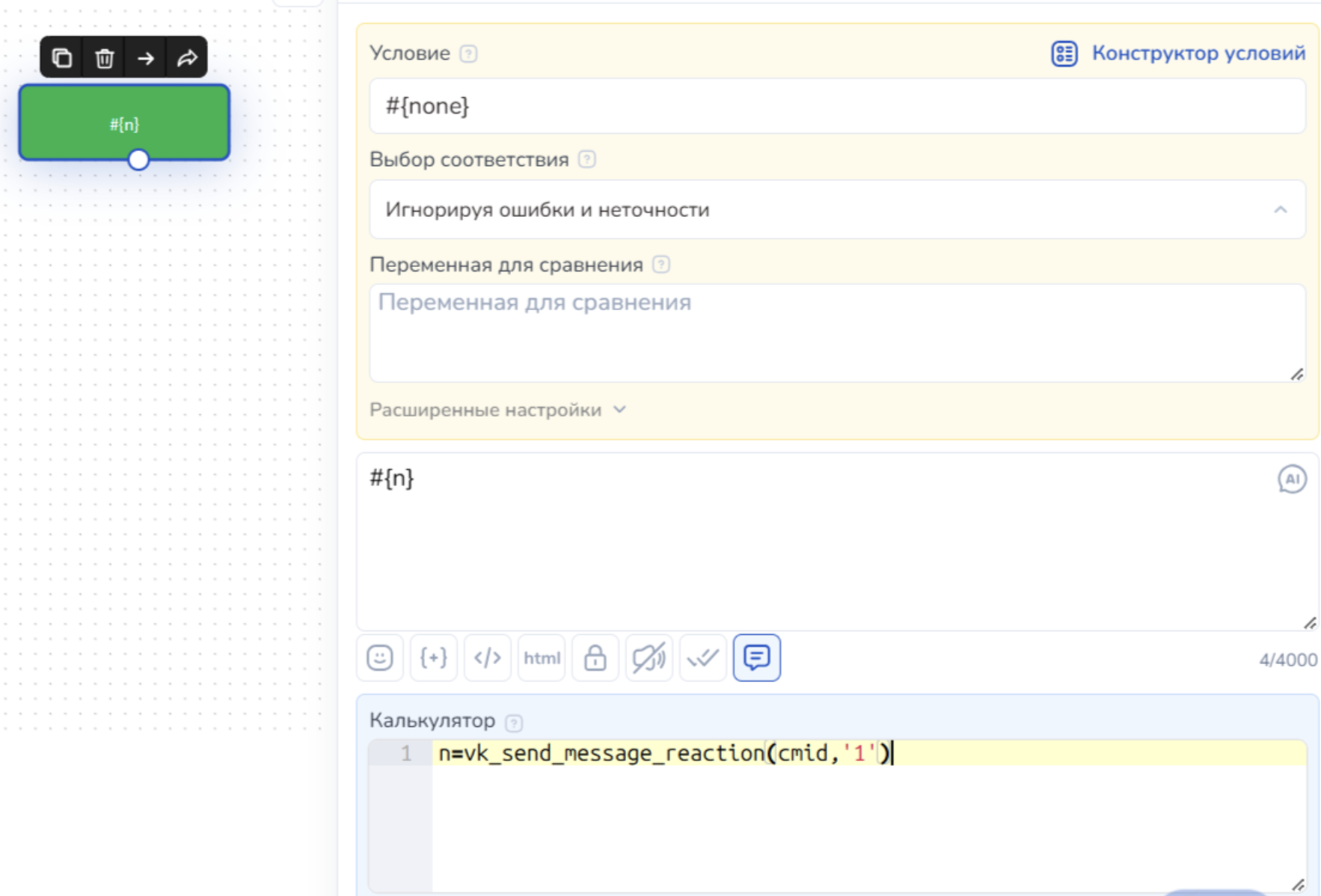The image size is (1321, 896).
Task: Toggle the highlighted message bubble button
Action: pos(757,658)
